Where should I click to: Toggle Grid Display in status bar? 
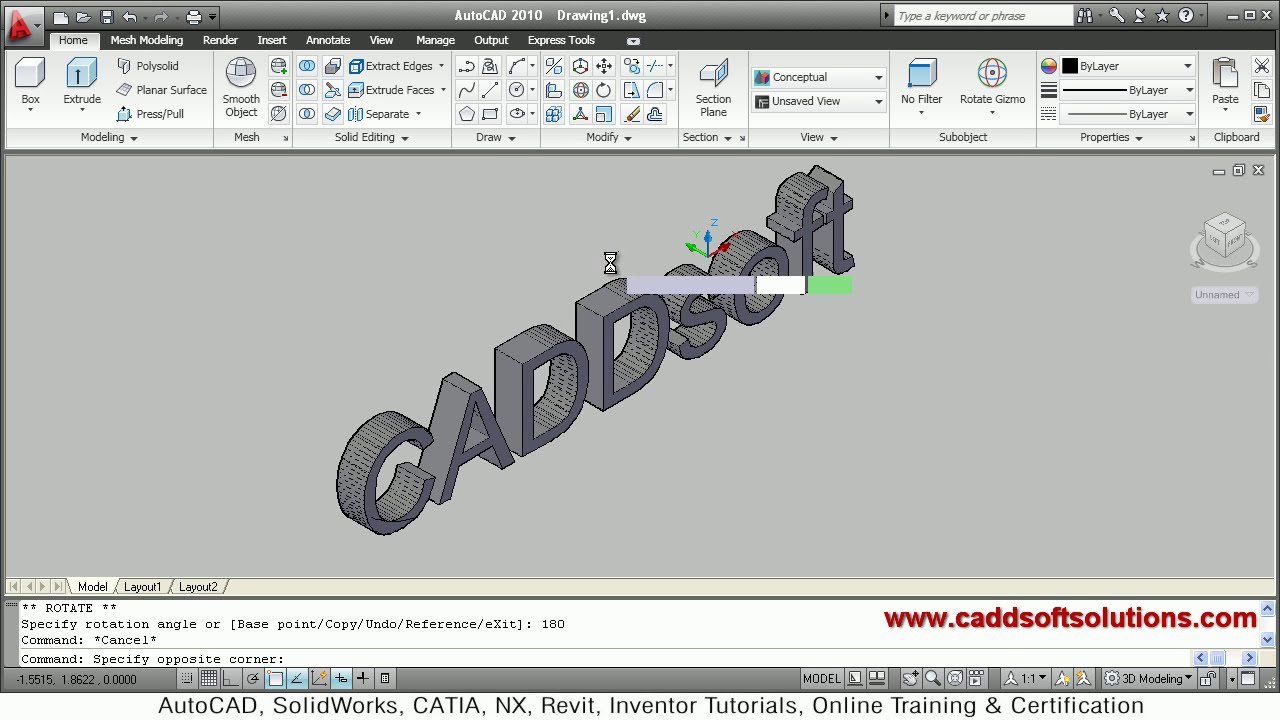point(208,679)
